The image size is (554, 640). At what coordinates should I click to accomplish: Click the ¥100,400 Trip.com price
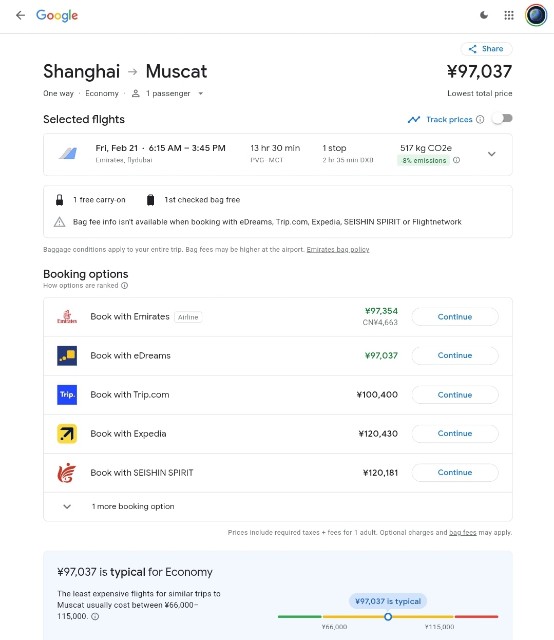[377, 395]
